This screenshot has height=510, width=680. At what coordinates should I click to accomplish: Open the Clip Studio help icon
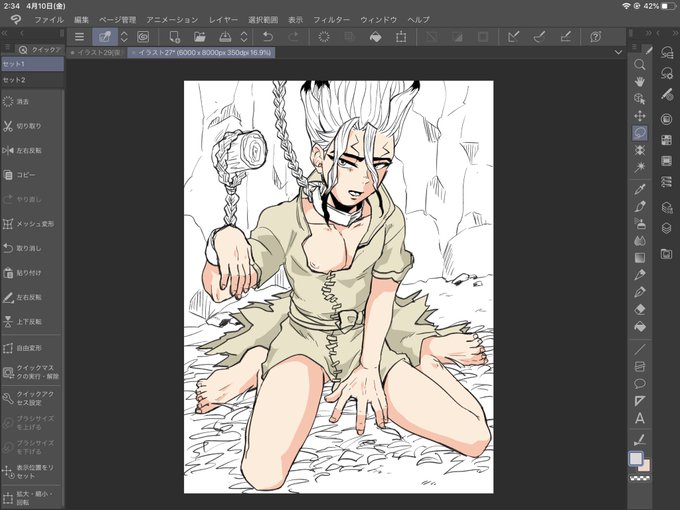[x=595, y=37]
